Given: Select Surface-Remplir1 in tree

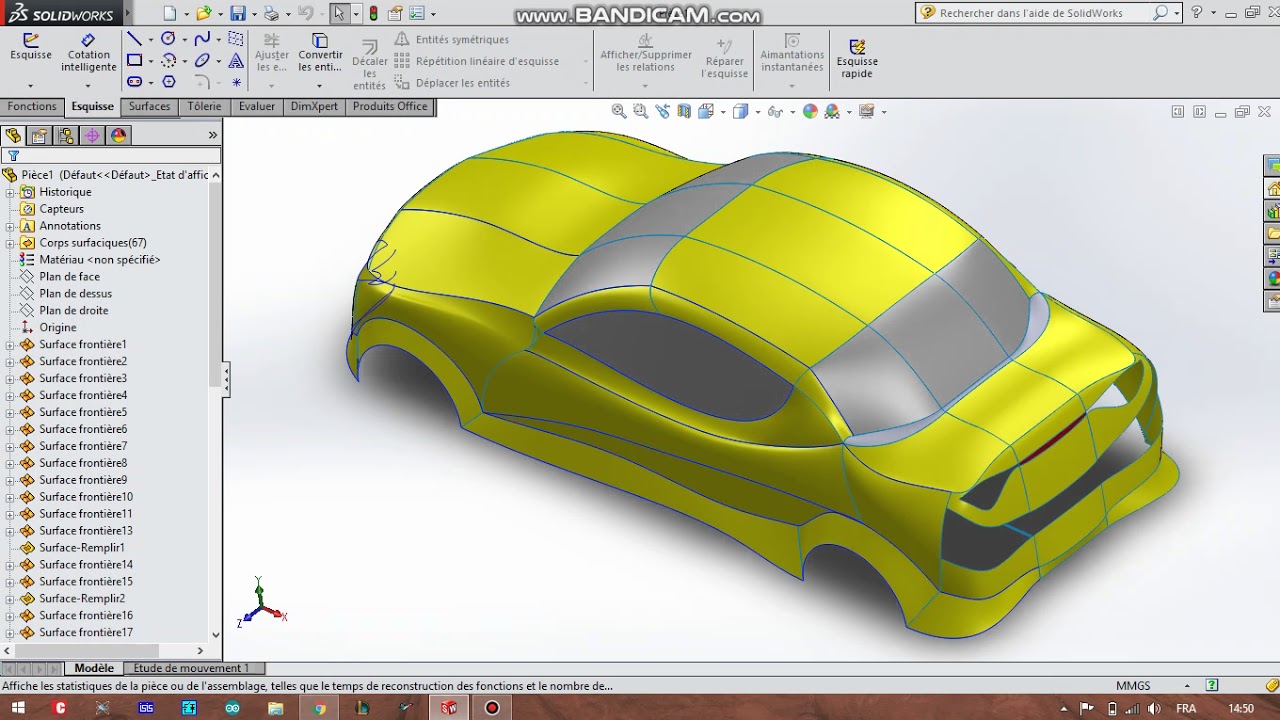Looking at the screenshot, I should (x=82, y=548).
